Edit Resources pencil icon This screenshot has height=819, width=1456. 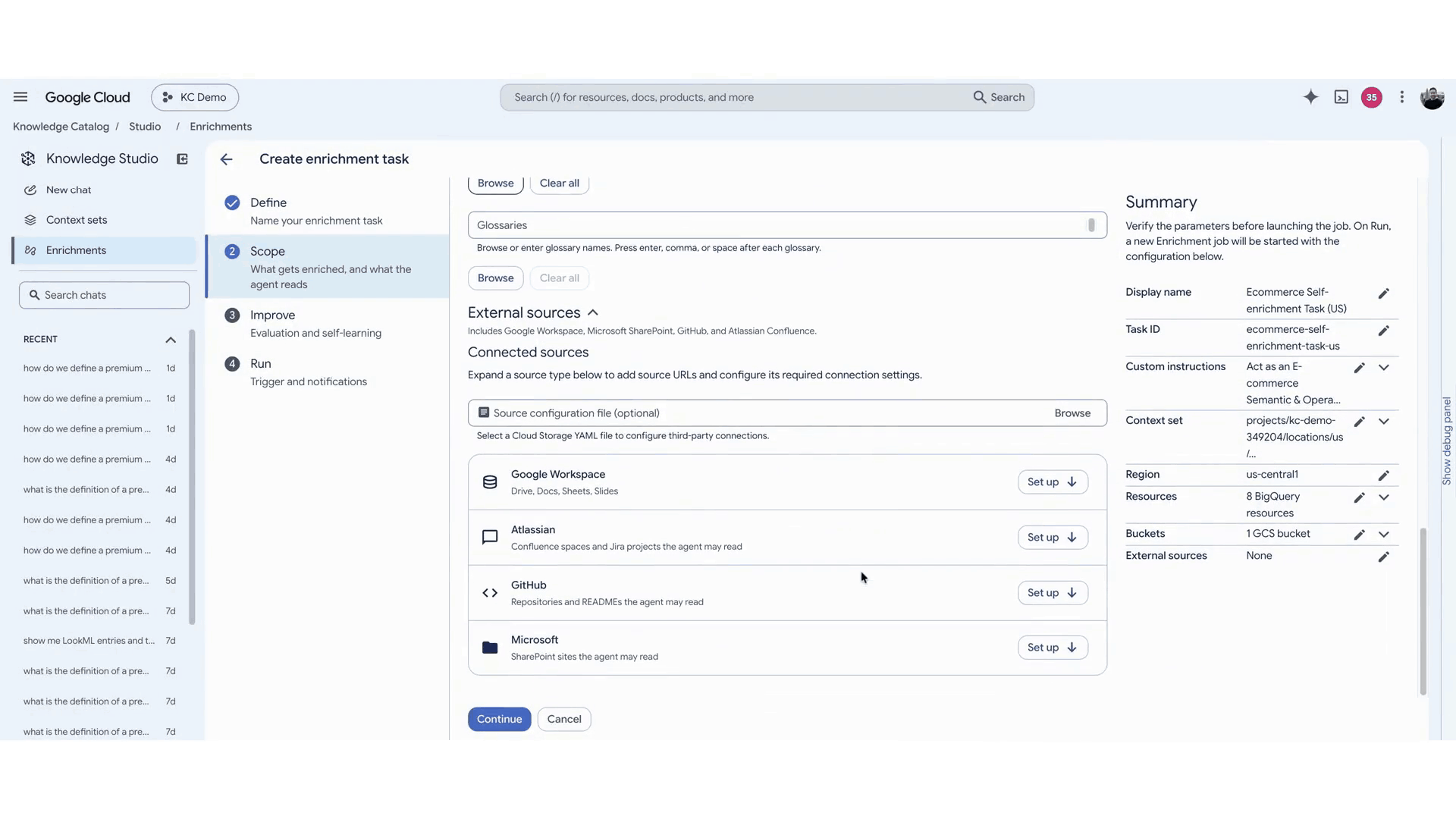(x=1359, y=497)
